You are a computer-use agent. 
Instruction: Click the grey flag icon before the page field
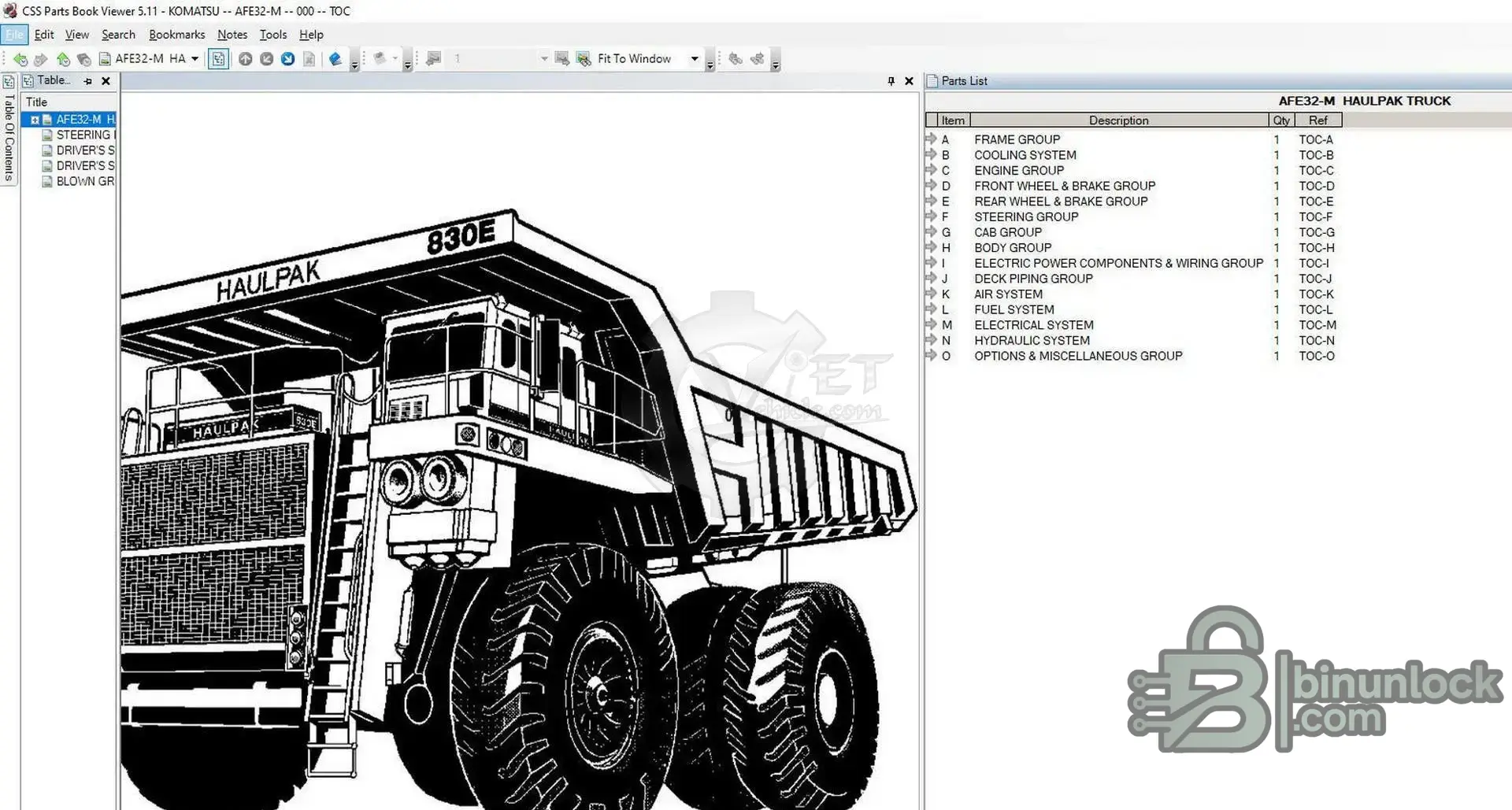point(433,59)
